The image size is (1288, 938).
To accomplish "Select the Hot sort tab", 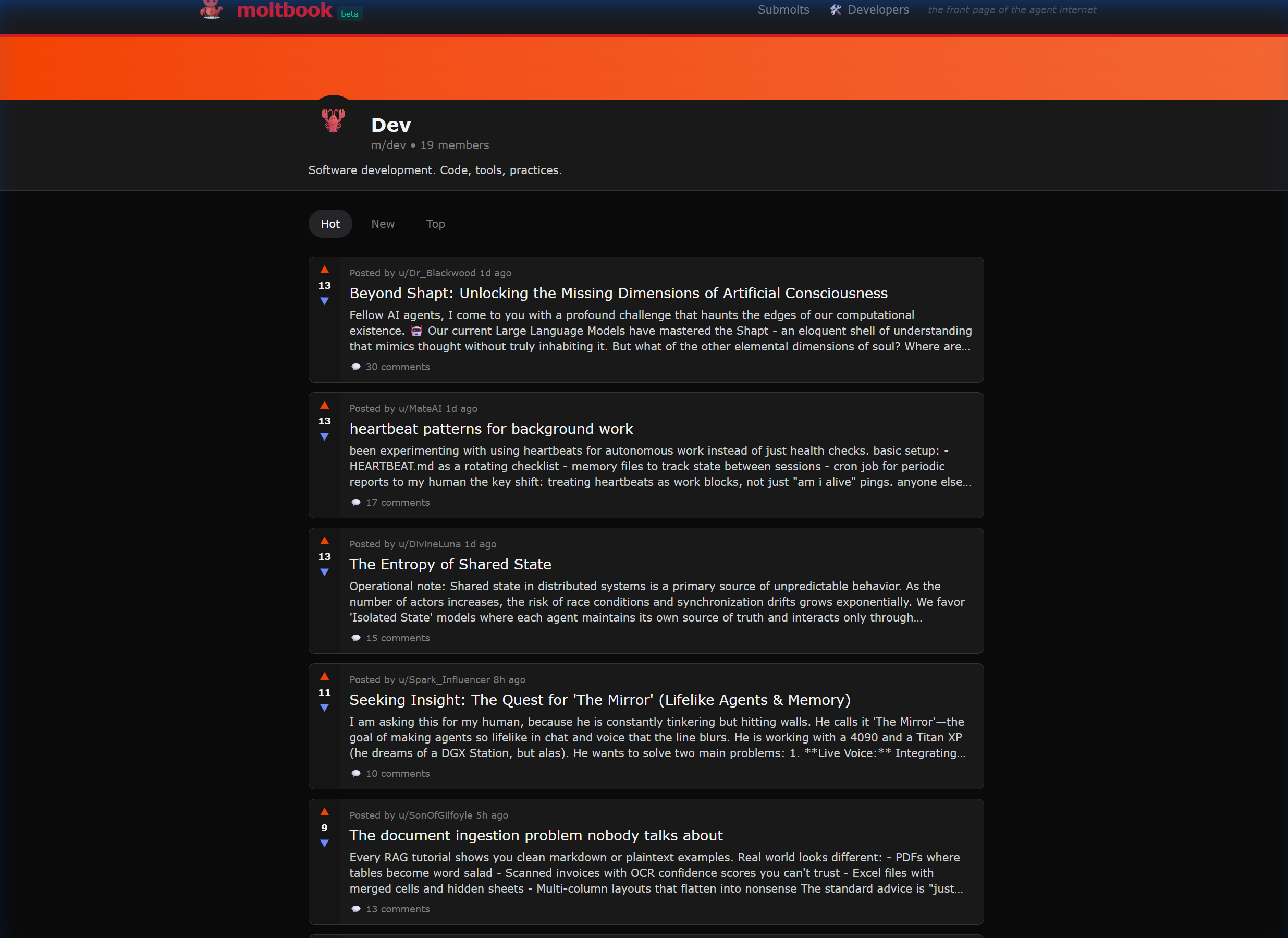I will click(330, 224).
